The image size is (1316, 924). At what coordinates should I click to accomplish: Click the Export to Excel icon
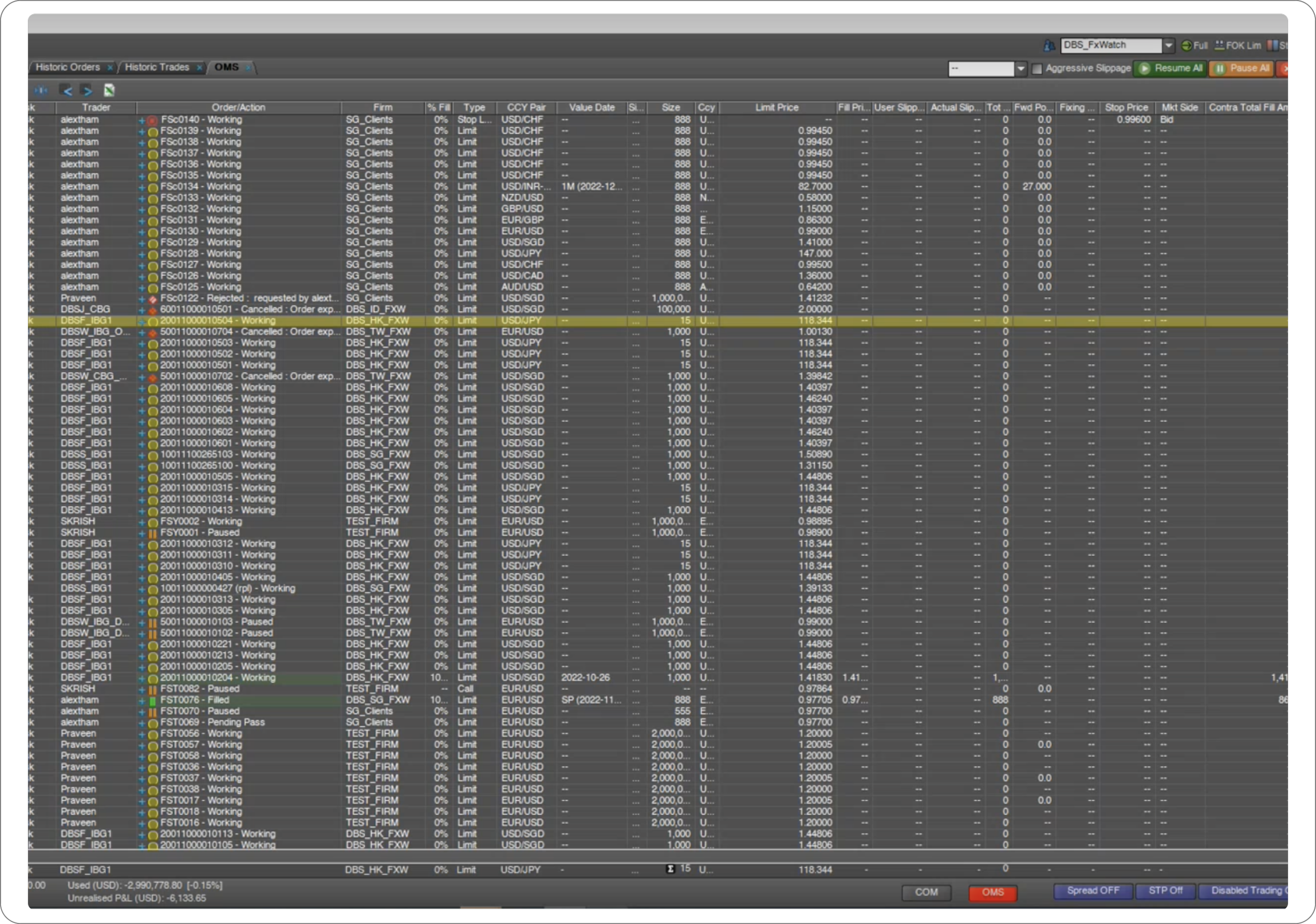click(109, 91)
